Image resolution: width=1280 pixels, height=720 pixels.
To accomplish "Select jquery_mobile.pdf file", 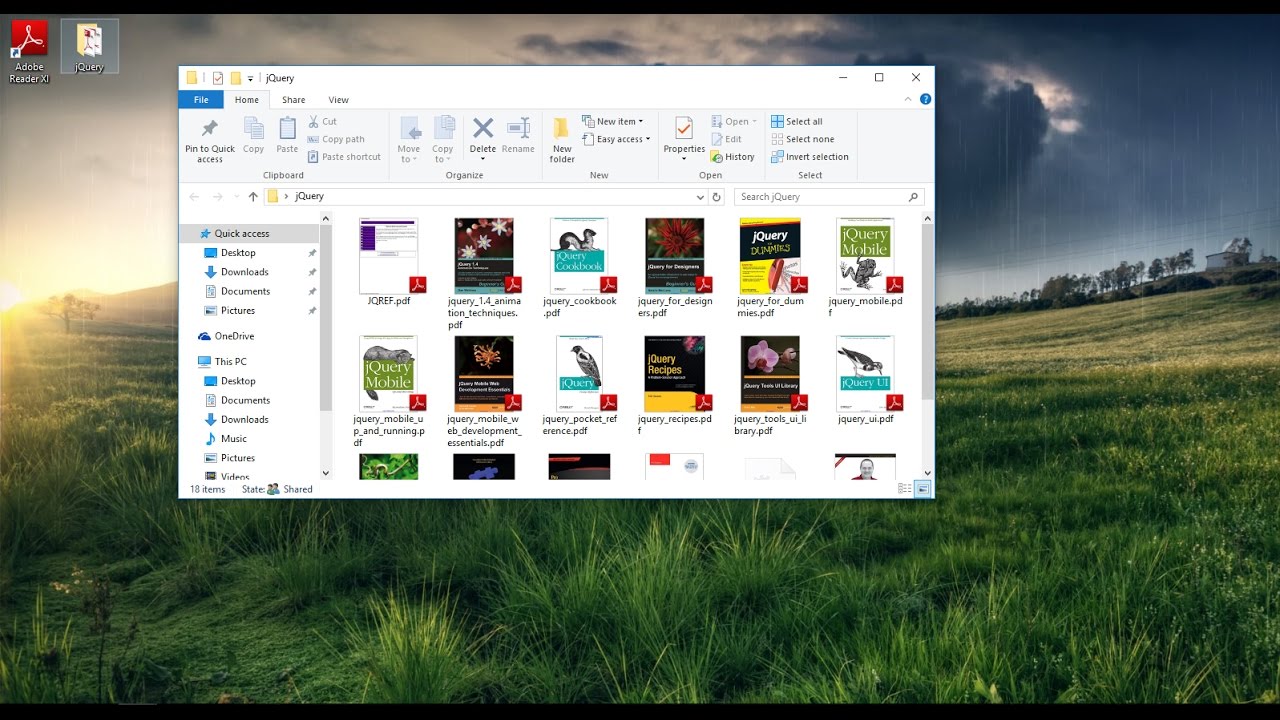I will coord(866,268).
